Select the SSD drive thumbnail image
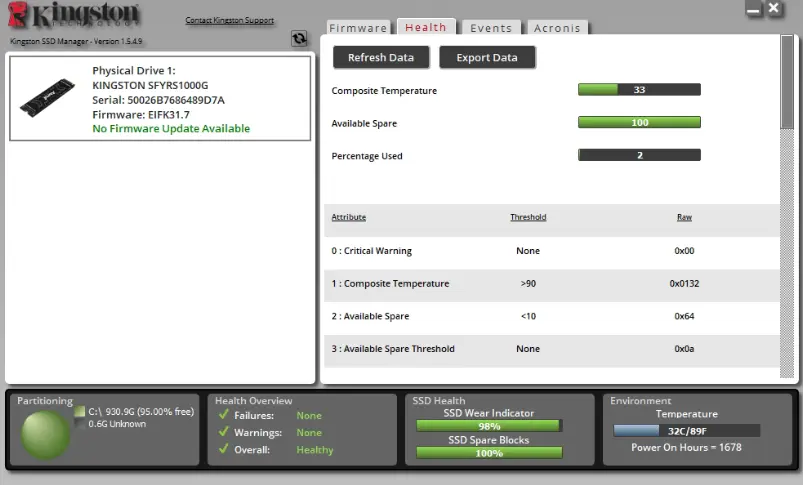 [47, 97]
